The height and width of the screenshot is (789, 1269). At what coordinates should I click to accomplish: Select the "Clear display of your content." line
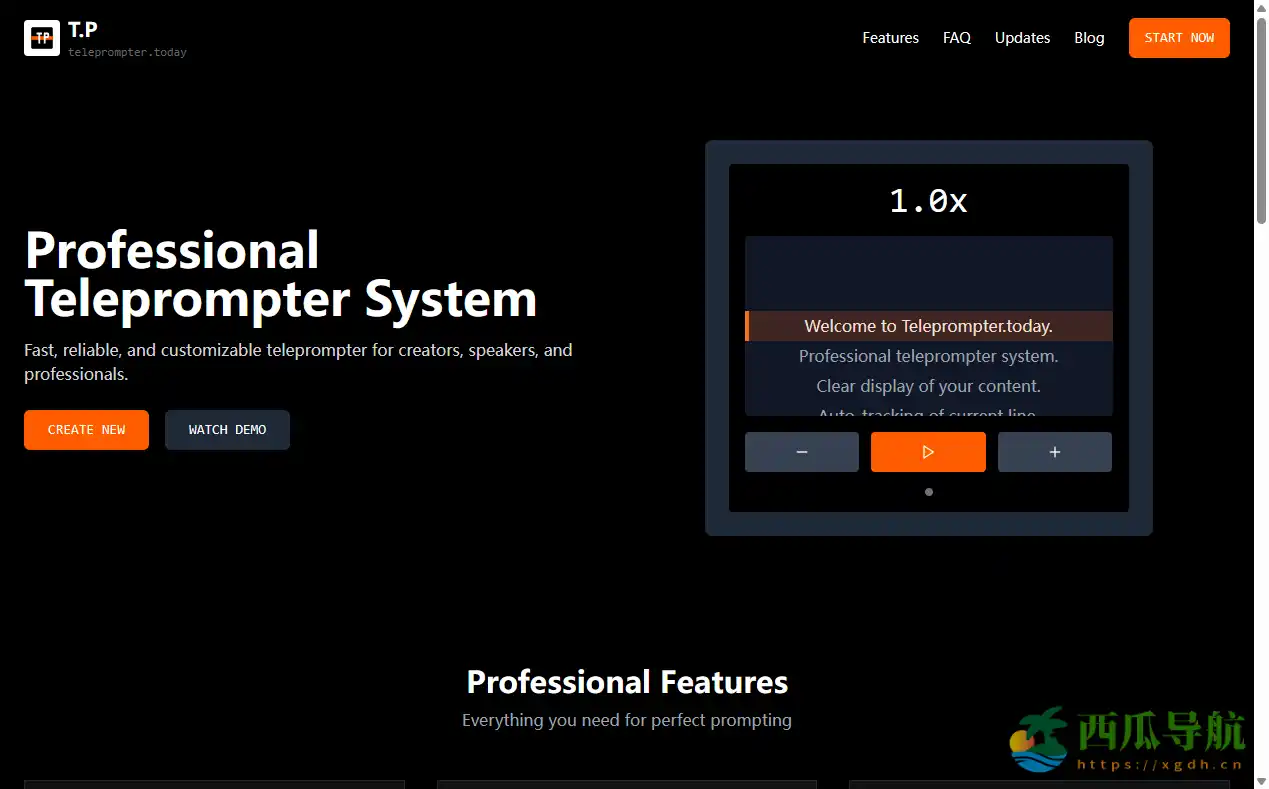click(928, 386)
